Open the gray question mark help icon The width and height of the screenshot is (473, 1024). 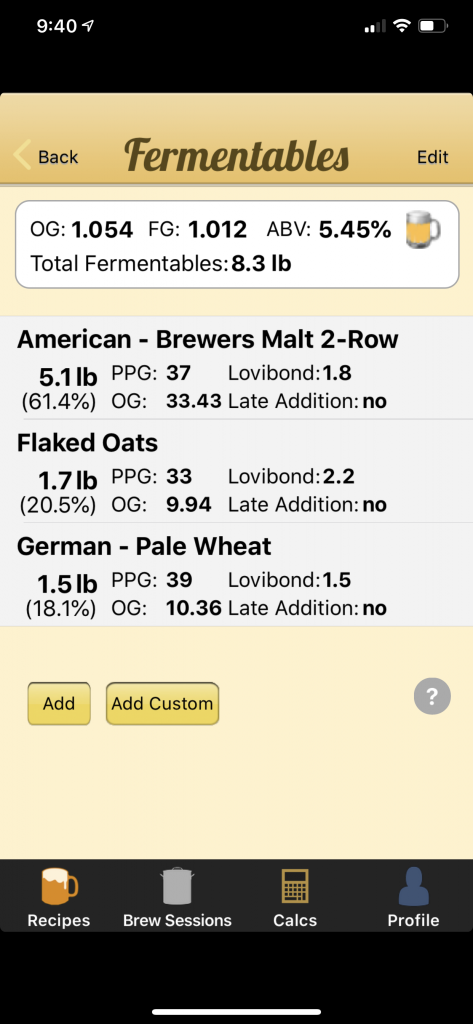pos(432,696)
